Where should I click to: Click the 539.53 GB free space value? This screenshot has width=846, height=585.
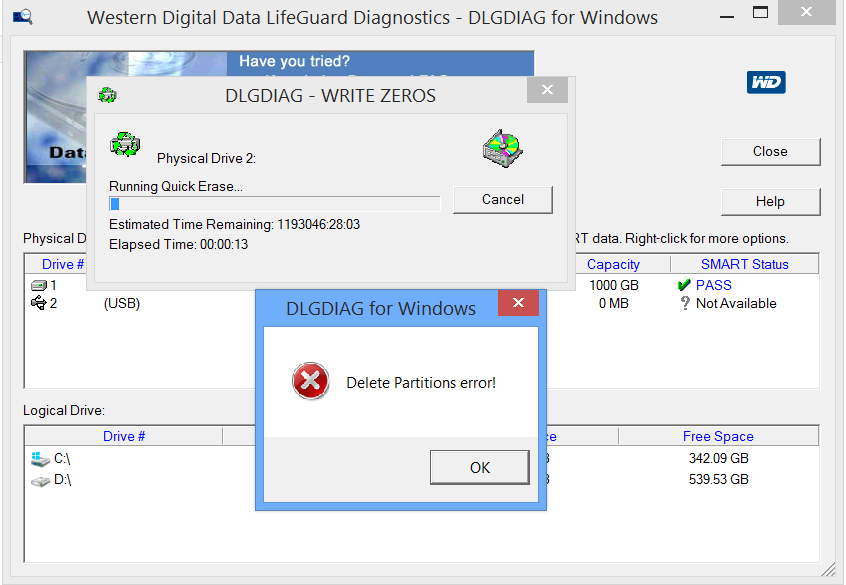coord(718,479)
